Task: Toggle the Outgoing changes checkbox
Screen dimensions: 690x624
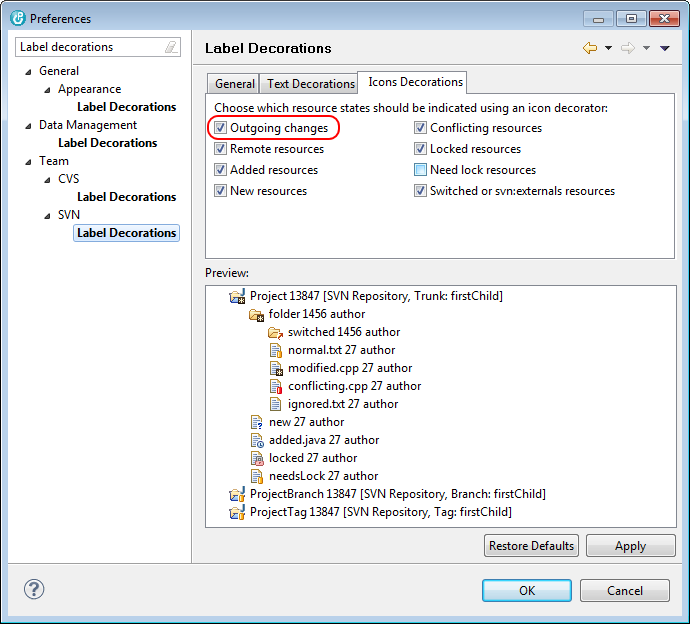Action: click(220, 128)
